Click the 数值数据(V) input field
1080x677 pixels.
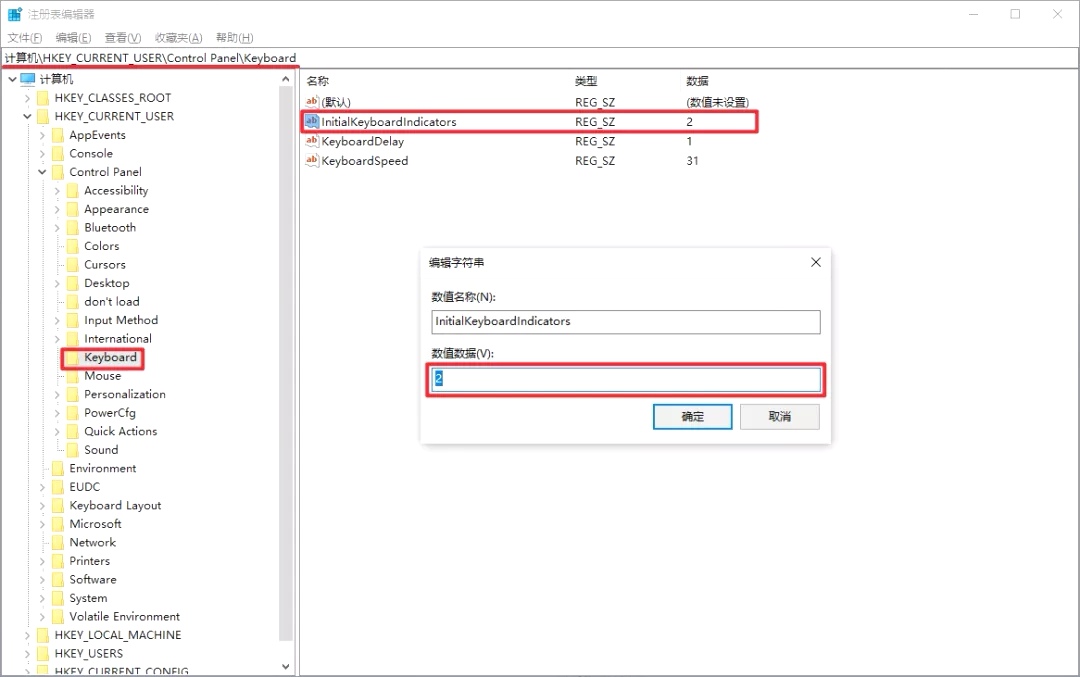click(x=625, y=379)
